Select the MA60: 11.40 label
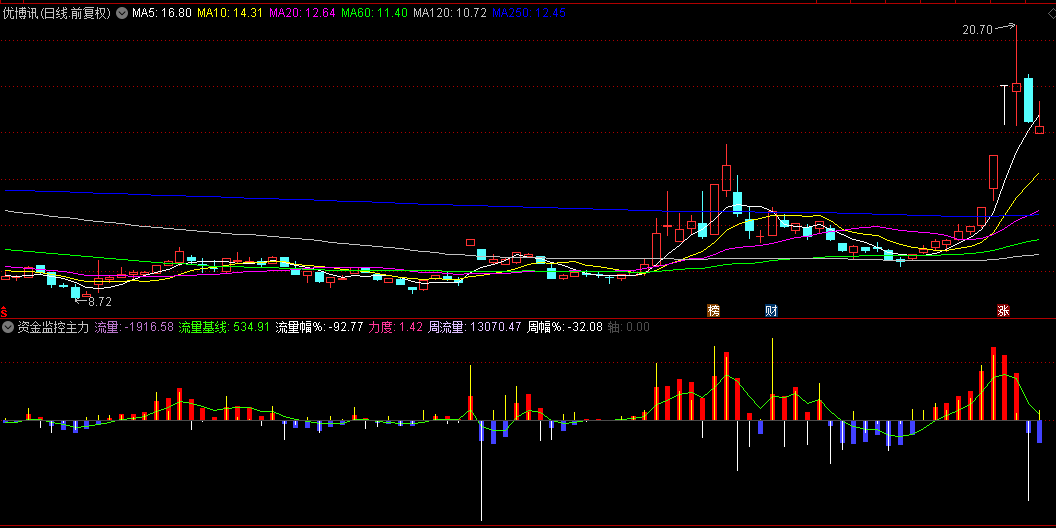This screenshot has width=1056, height=528. 374,13
